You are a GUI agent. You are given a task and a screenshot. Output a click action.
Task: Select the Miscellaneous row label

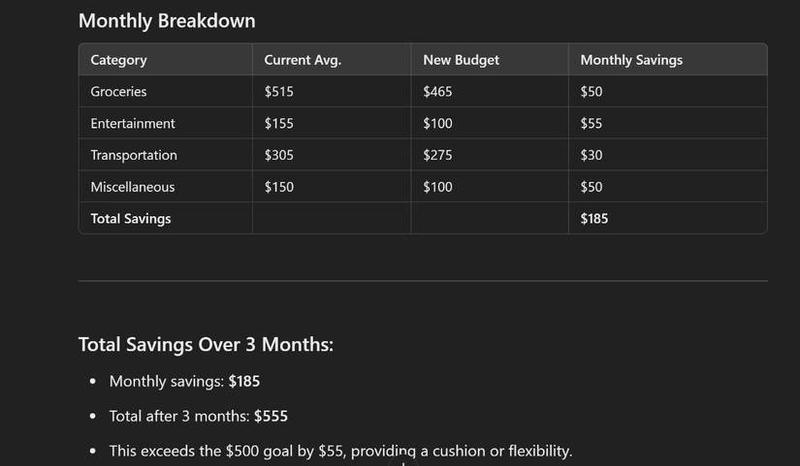click(x=133, y=187)
